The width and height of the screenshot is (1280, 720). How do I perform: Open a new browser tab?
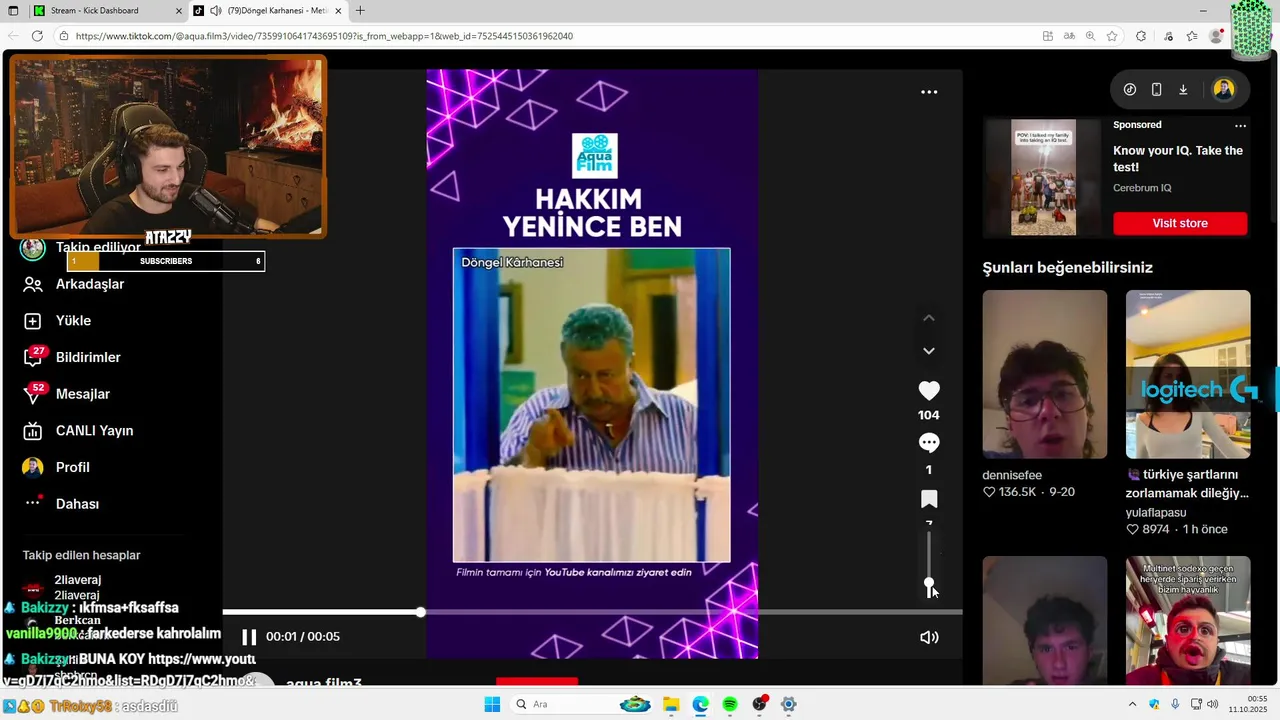coord(360,11)
